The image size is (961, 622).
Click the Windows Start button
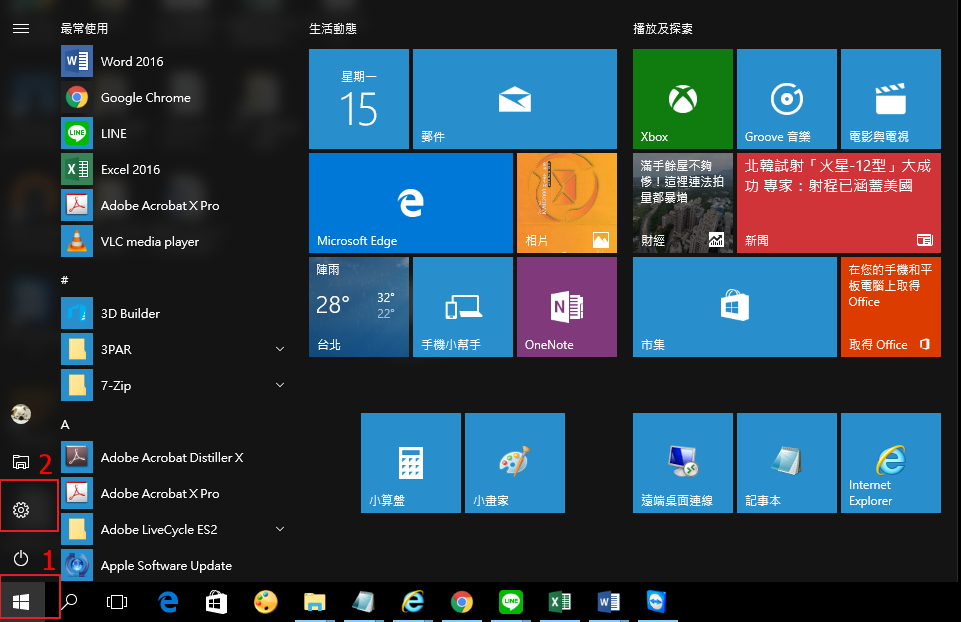tap(21, 602)
